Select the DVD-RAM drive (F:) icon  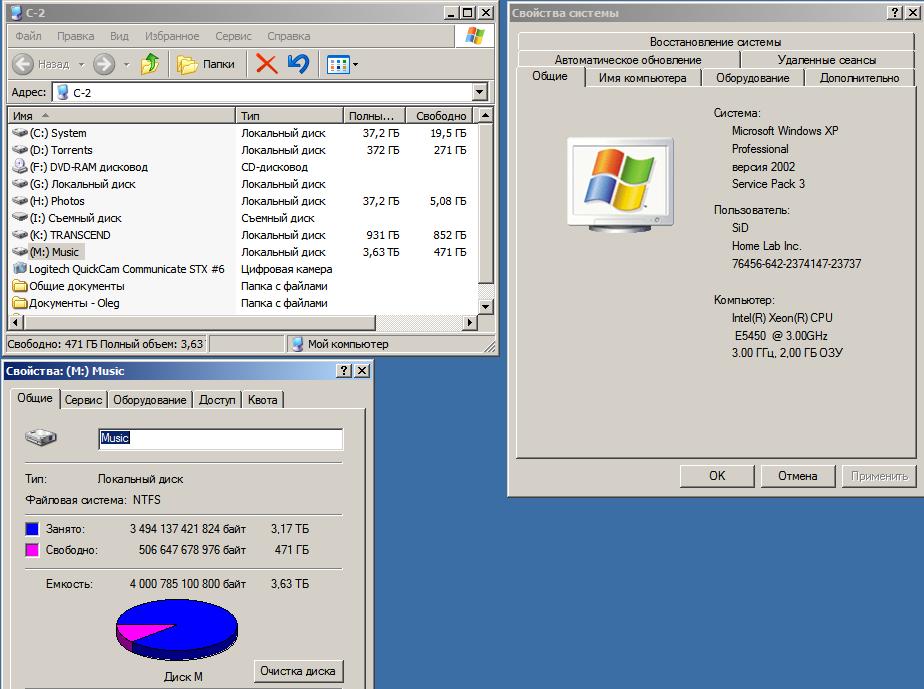click(20, 167)
